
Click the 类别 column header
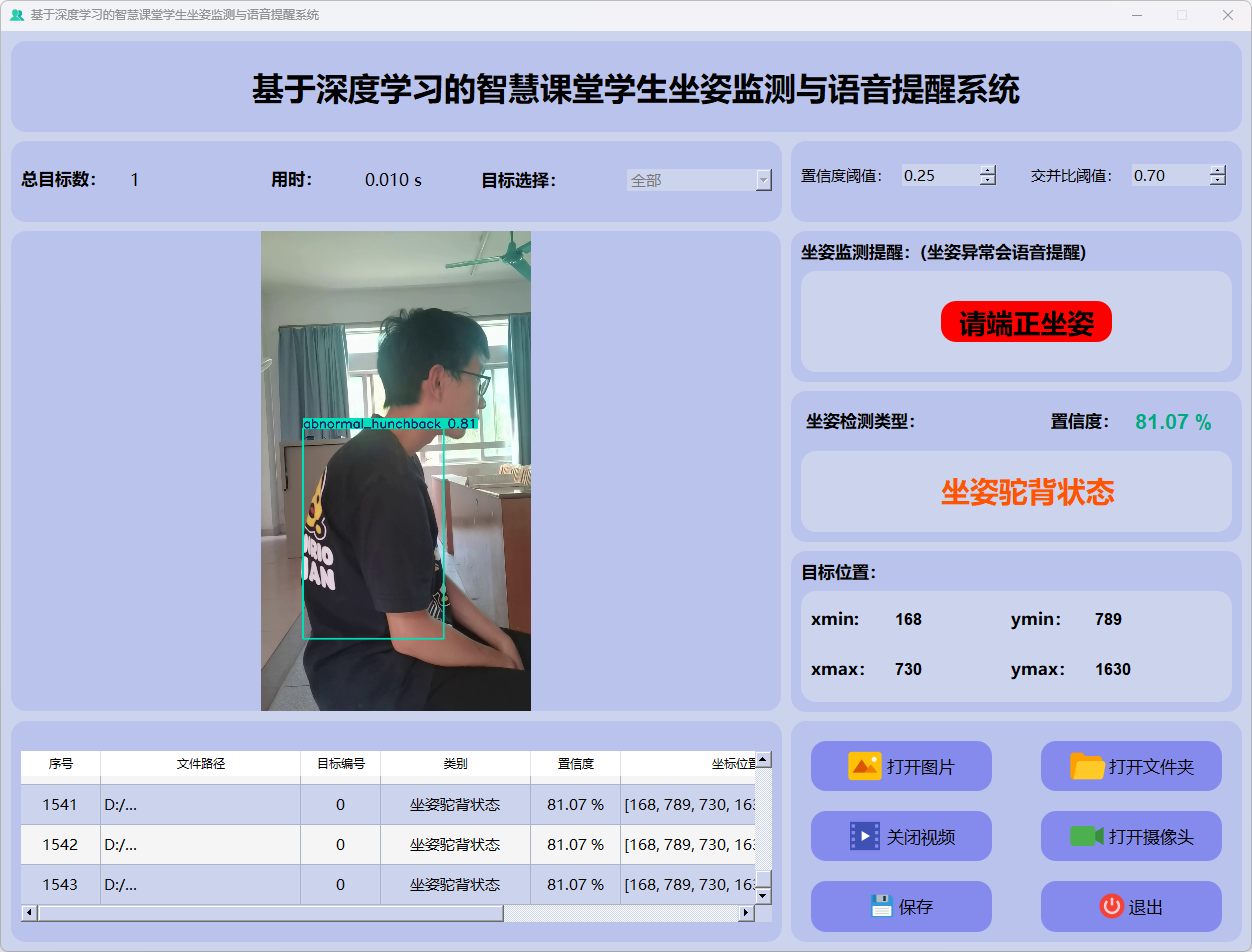[455, 763]
